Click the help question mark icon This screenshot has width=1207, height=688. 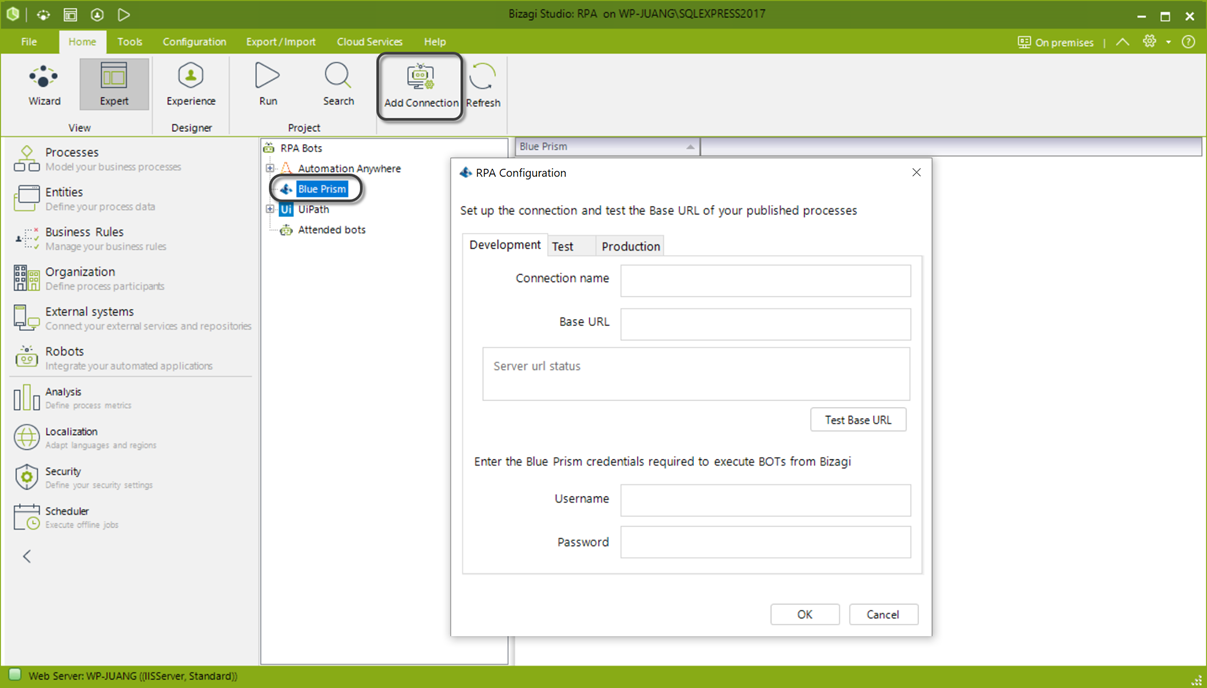(x=1188, y=42)
